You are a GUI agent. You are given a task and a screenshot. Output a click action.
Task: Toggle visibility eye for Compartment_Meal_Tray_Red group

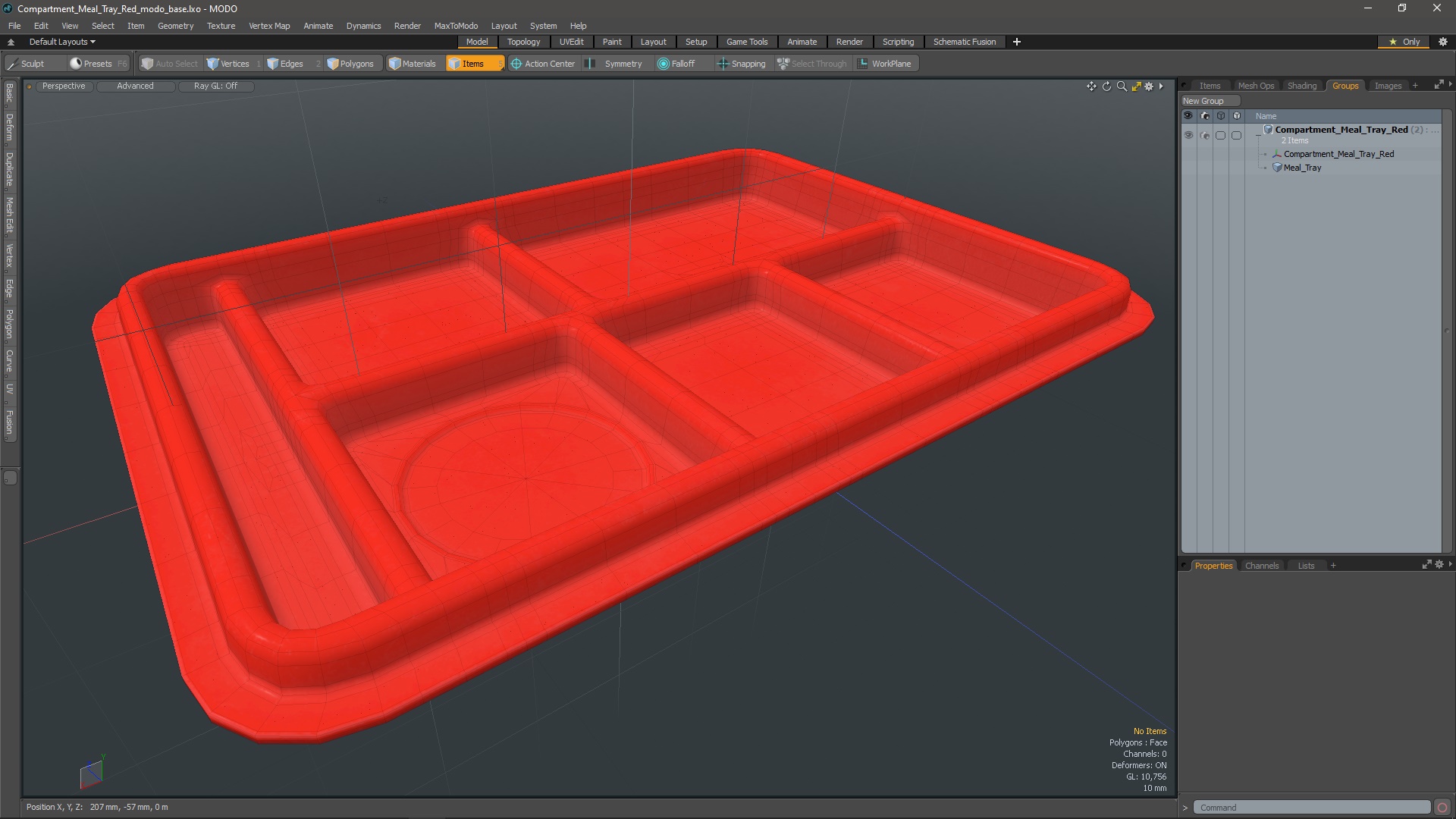(1188, 135)
